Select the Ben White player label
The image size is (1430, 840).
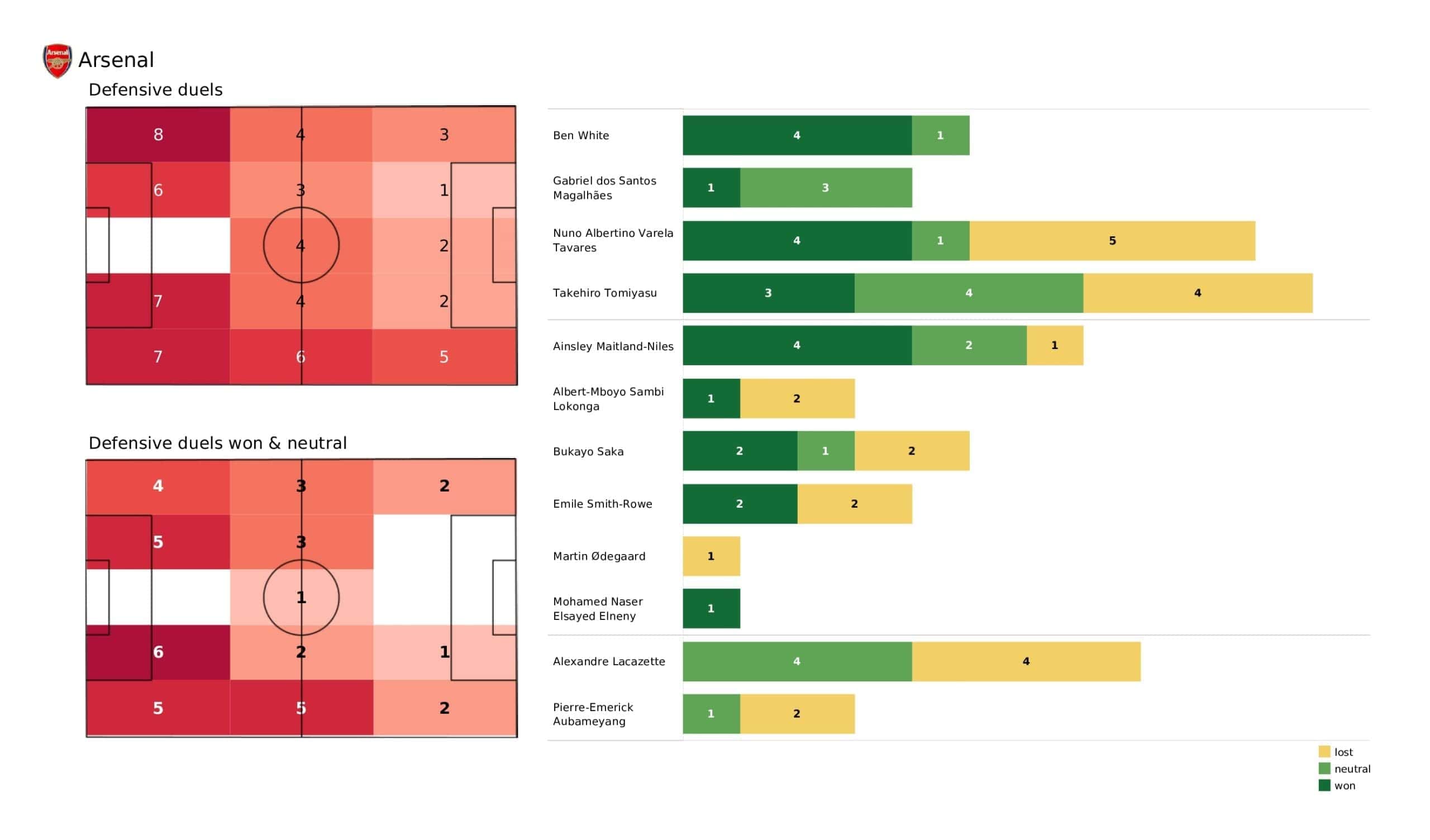(x=580, y=136)
